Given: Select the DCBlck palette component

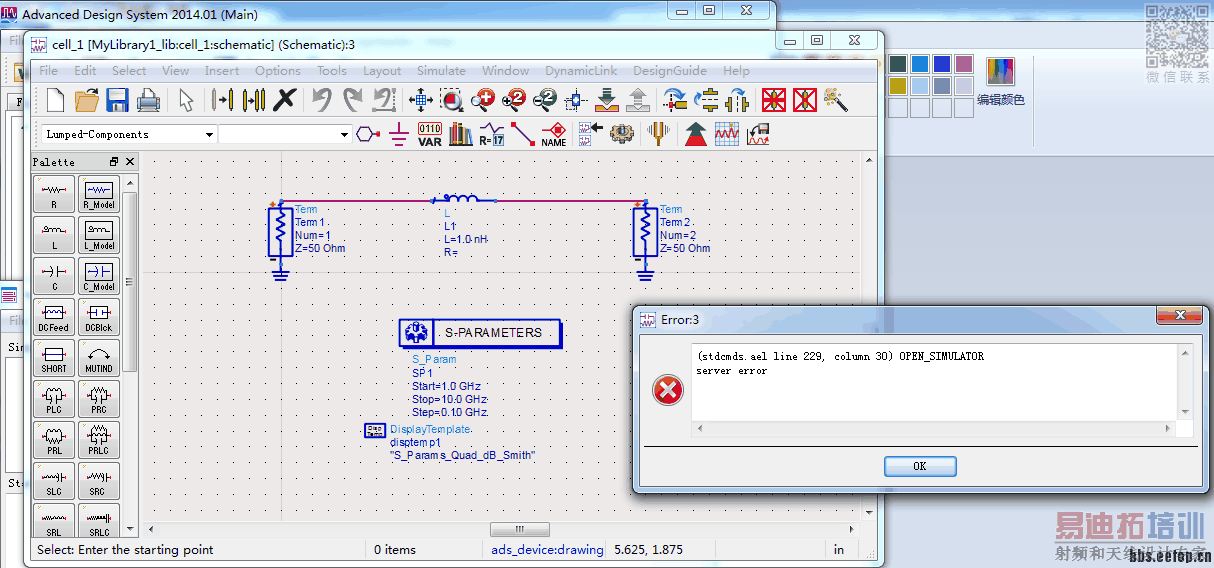Looking at the screenshot, I should [x=99, y=317].
